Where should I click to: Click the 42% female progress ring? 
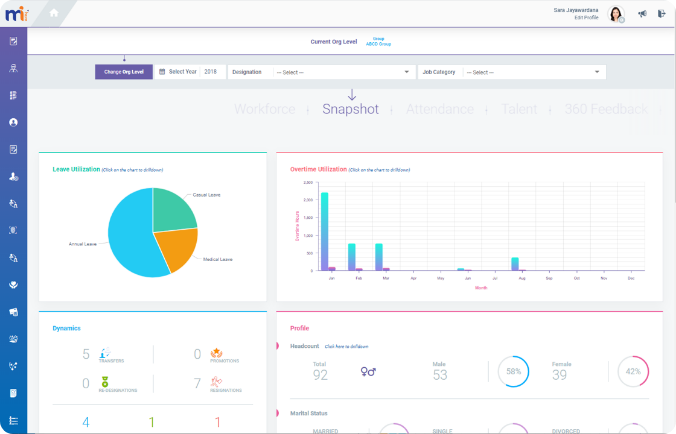pos(633,371)
